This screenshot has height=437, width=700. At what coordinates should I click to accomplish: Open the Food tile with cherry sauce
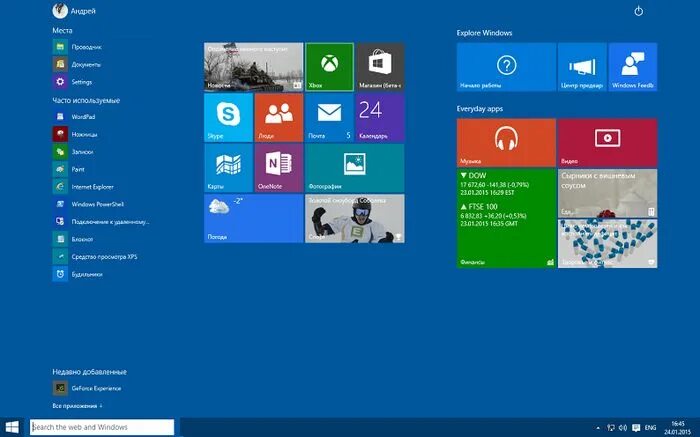[x=608, y=193]
